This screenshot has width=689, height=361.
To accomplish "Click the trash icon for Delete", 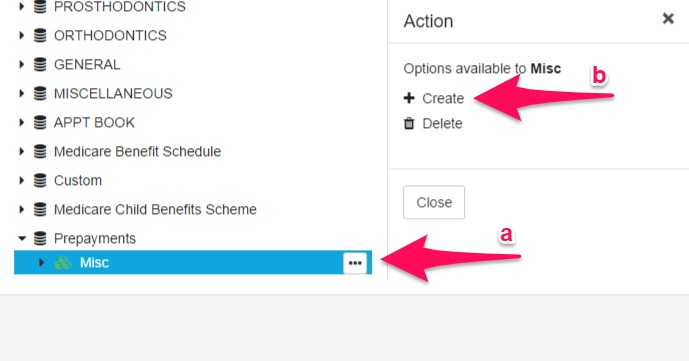I will pyautogui.click(x=409, y=123).
